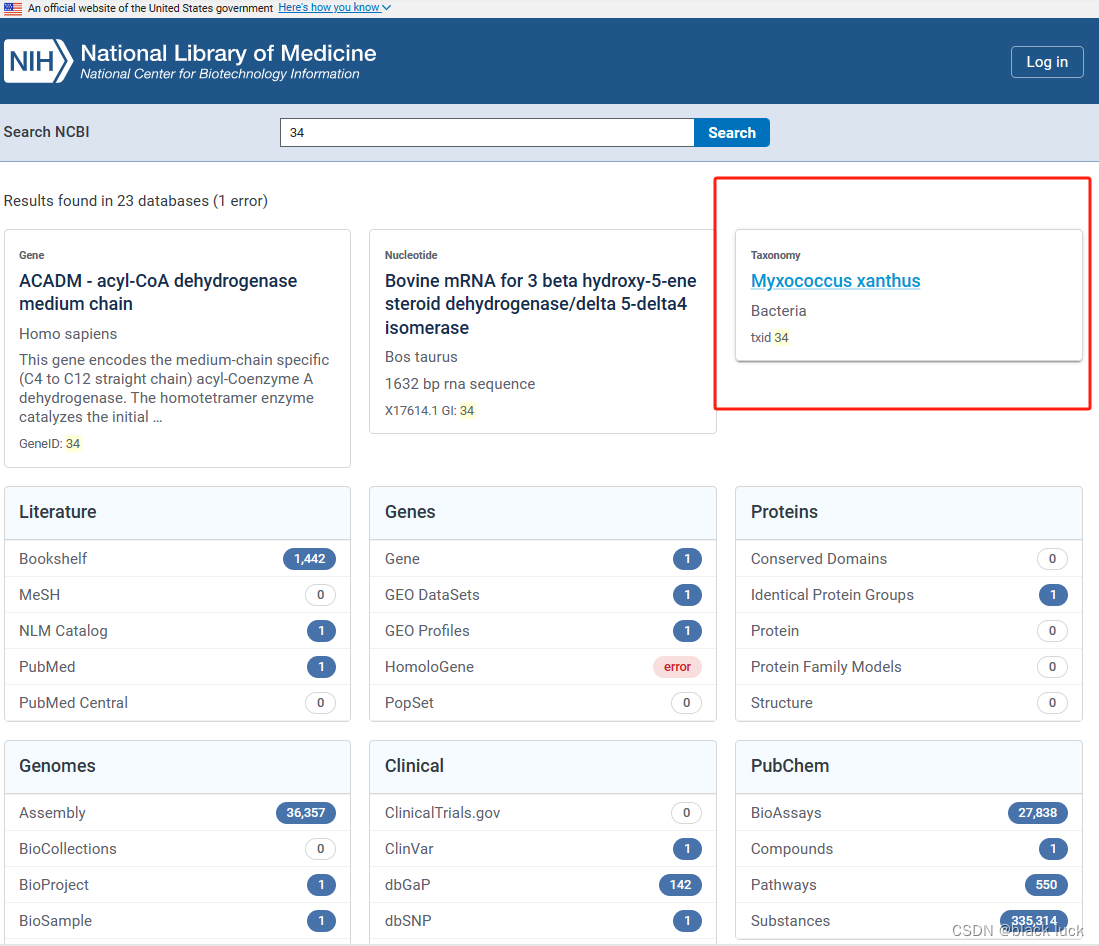The width and height of the screenshot is (1099, 946).
Task: Open the Myxococcus xanthus taxonomy link
Action: pos(835,281)
